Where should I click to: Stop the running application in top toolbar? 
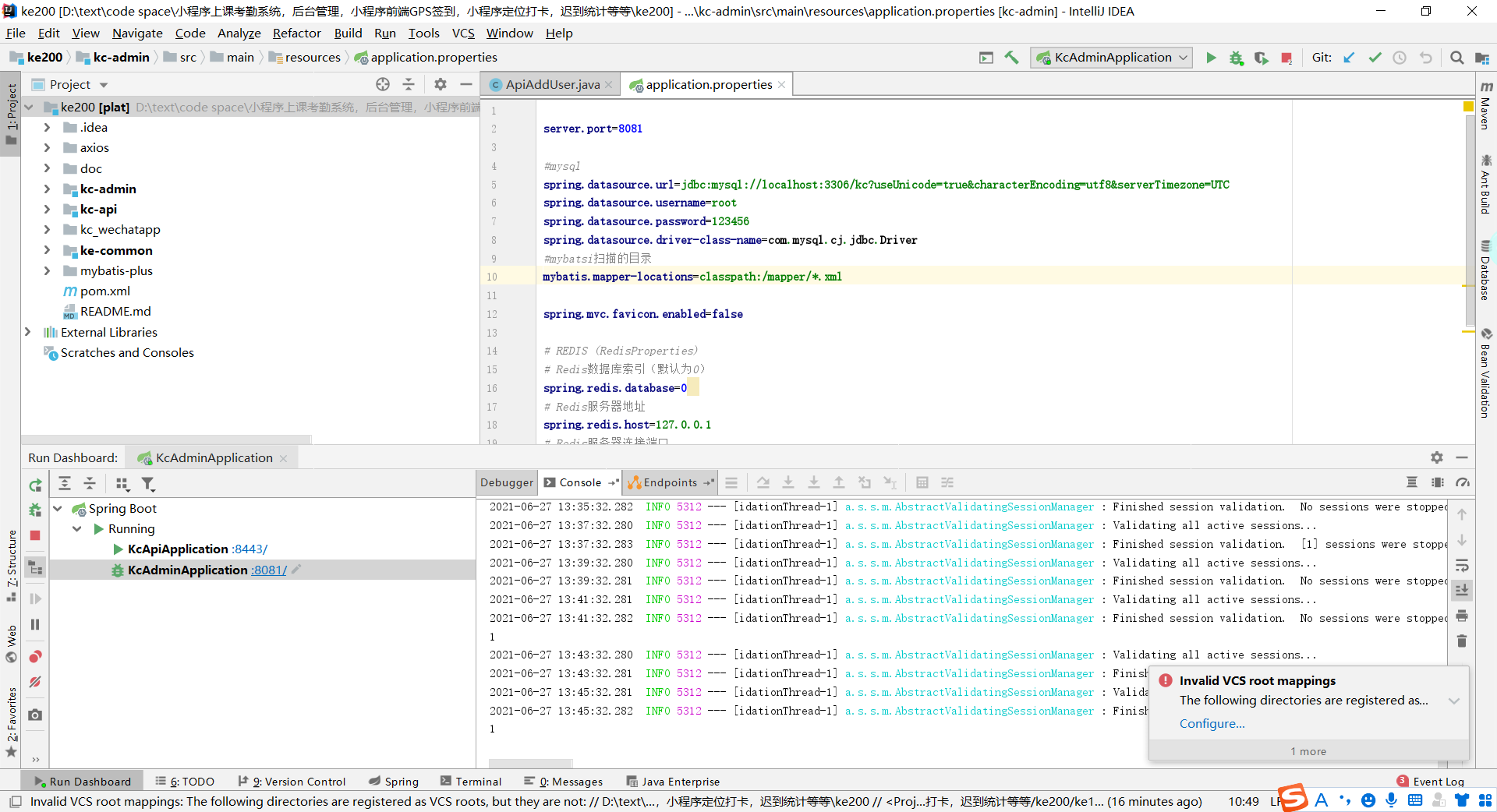[1286, 58]
